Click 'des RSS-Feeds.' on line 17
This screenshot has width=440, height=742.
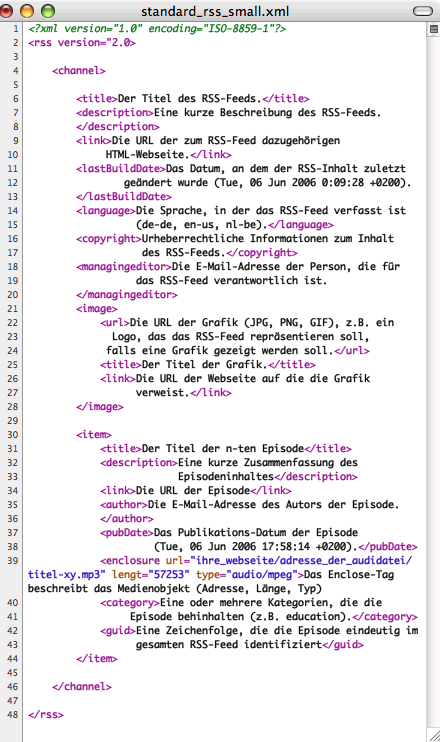(x=184, y=253)
